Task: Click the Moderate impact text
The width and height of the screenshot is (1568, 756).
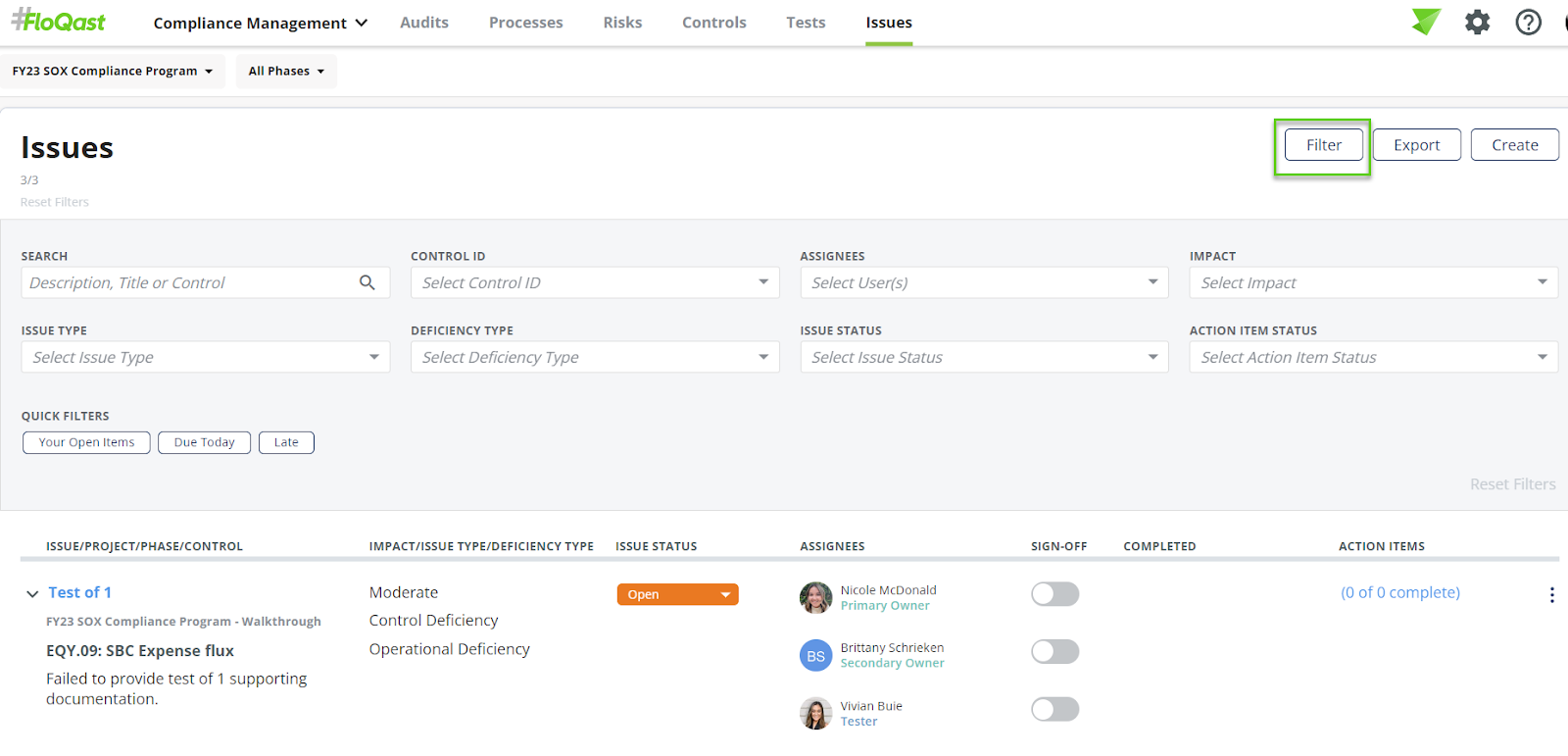Action: click(x=404, y=592)
